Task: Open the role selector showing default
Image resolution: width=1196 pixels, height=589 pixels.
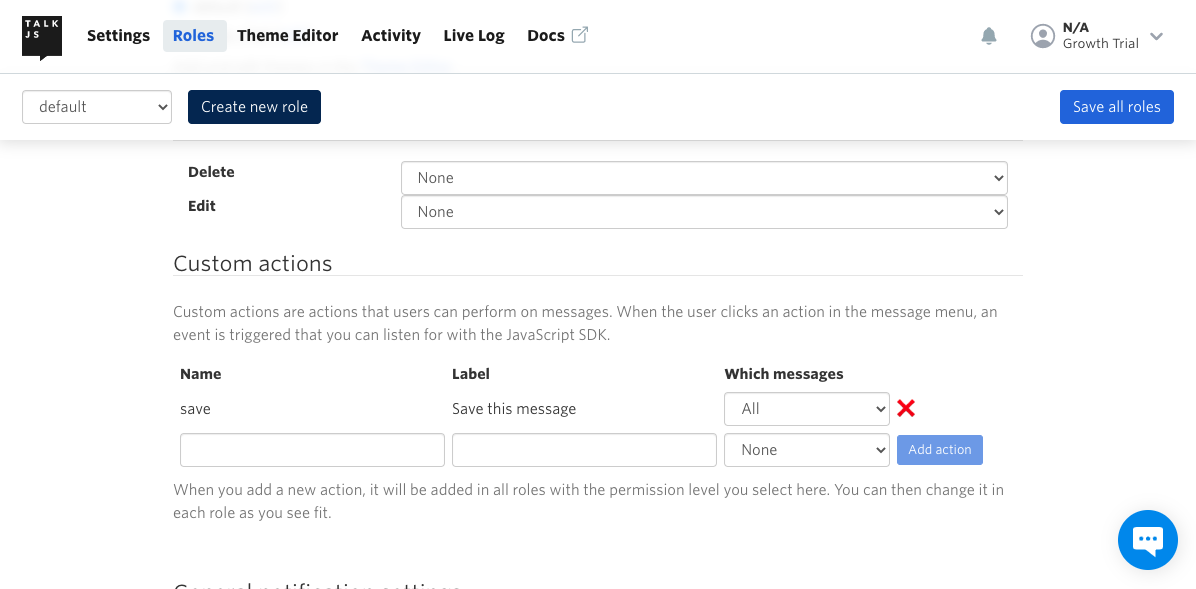Action: pos(96,106)
